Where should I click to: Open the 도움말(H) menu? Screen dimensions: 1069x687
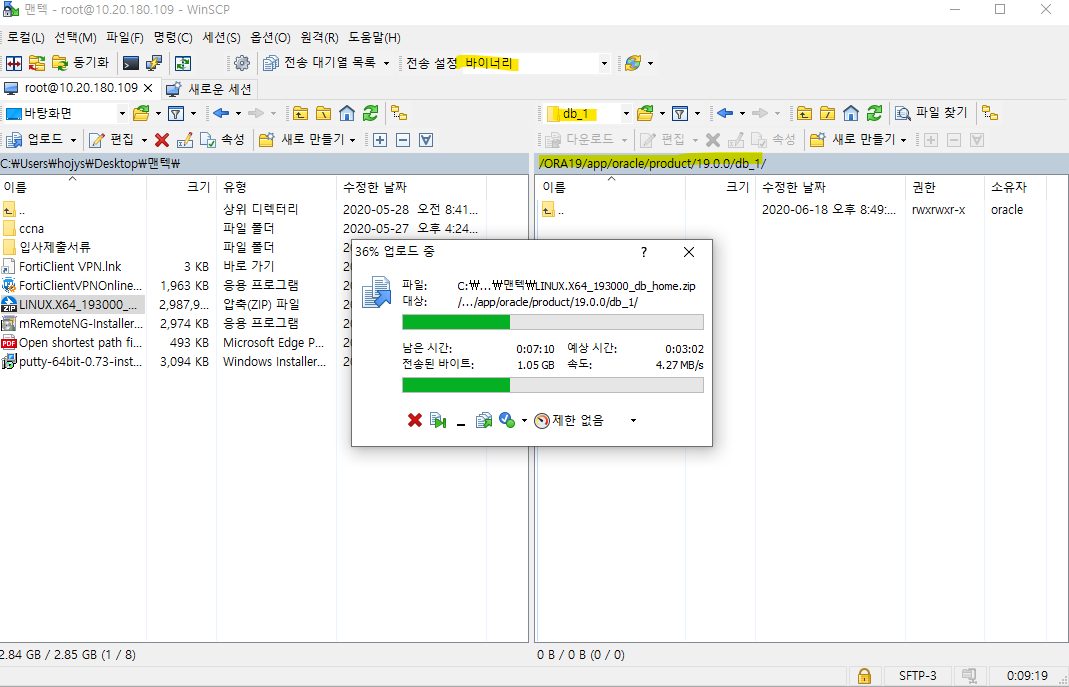(374, 37)
